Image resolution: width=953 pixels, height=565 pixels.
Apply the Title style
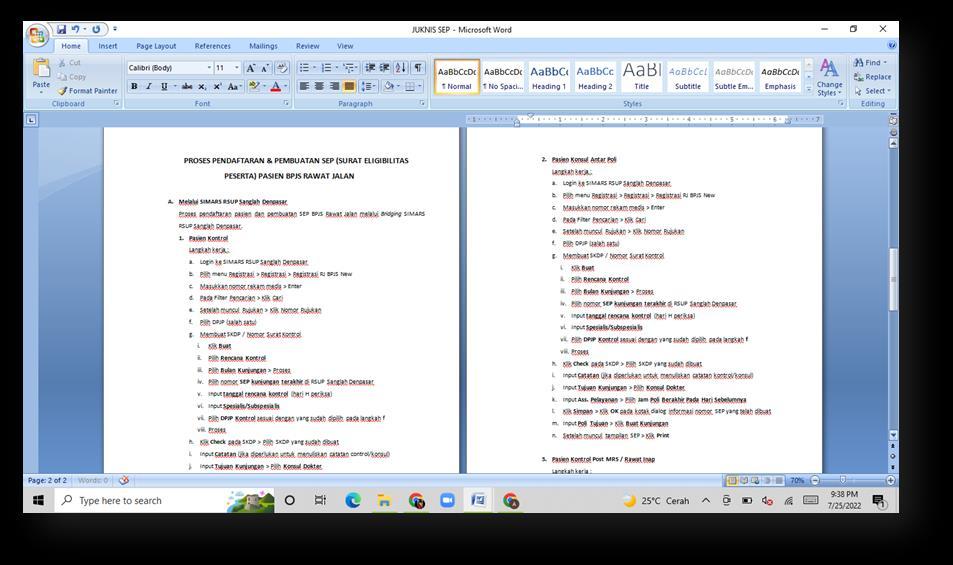click(642, 77)
